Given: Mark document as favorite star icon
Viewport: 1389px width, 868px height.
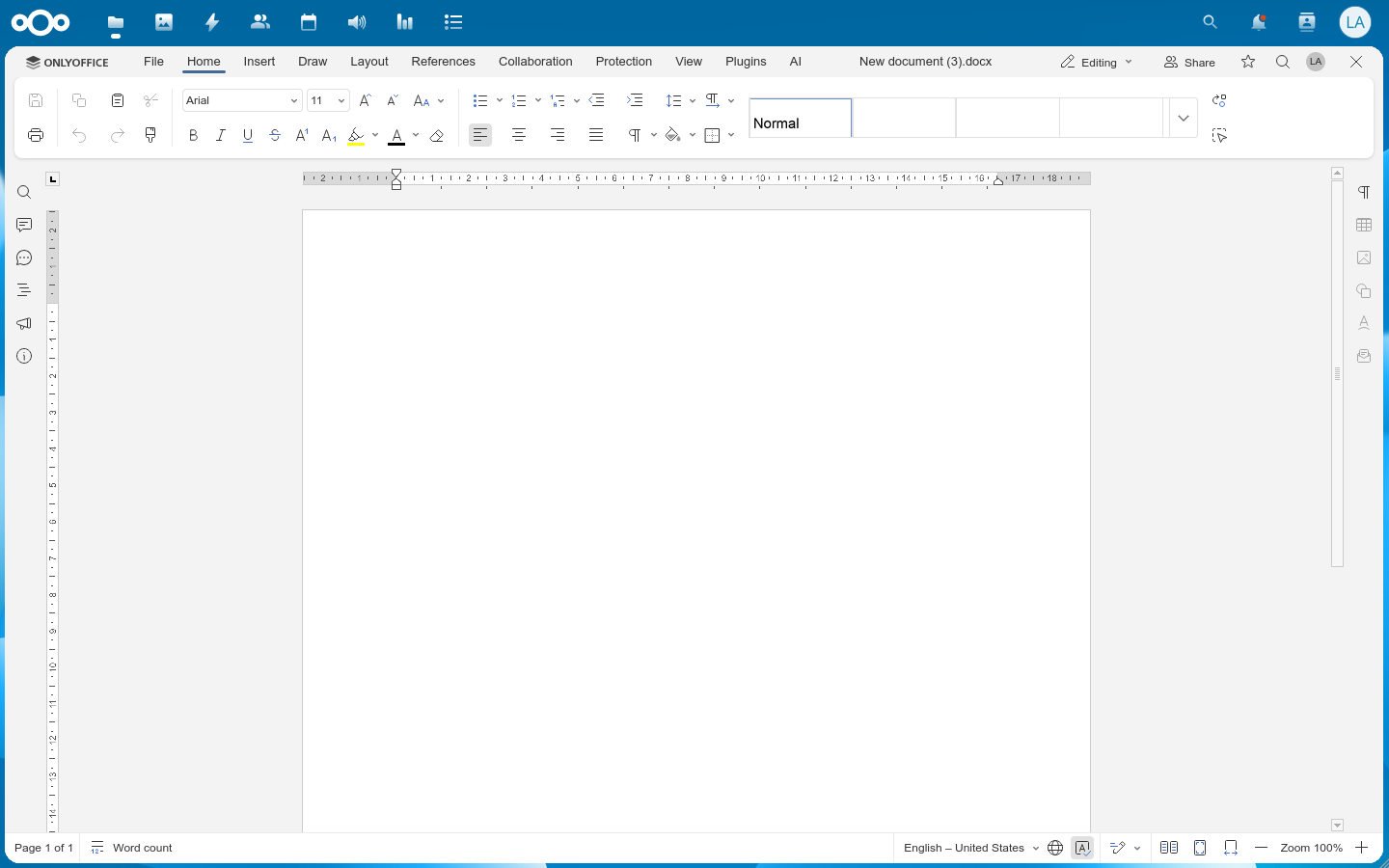Looking at the screenshot, I should [x=1248, y=62].
